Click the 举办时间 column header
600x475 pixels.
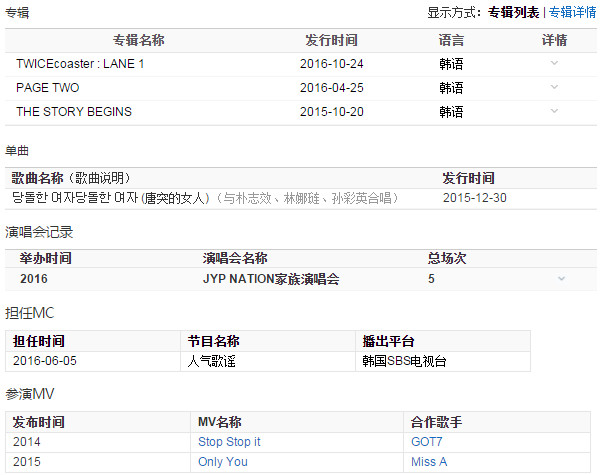pyautogui.click(x=46, y=258)
